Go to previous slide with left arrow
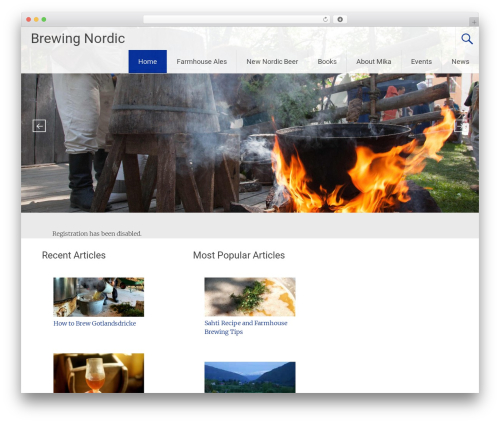Image resolution: width=500 pixels, height=423 pixels. tap(39, 126)
